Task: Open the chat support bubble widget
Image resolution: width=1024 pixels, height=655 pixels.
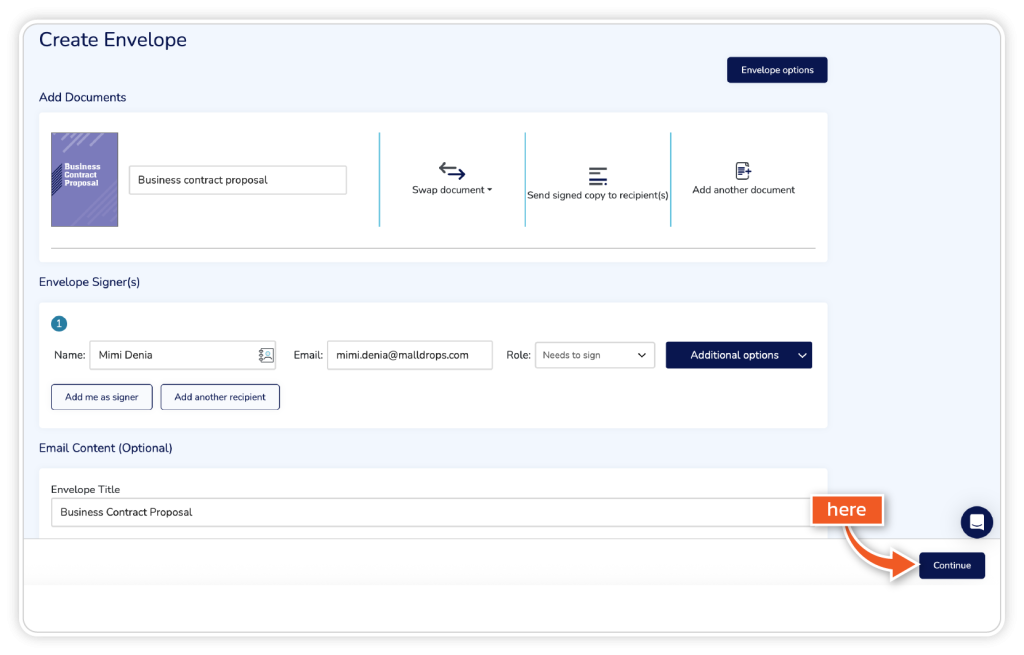Action: [x=976, y=522]
